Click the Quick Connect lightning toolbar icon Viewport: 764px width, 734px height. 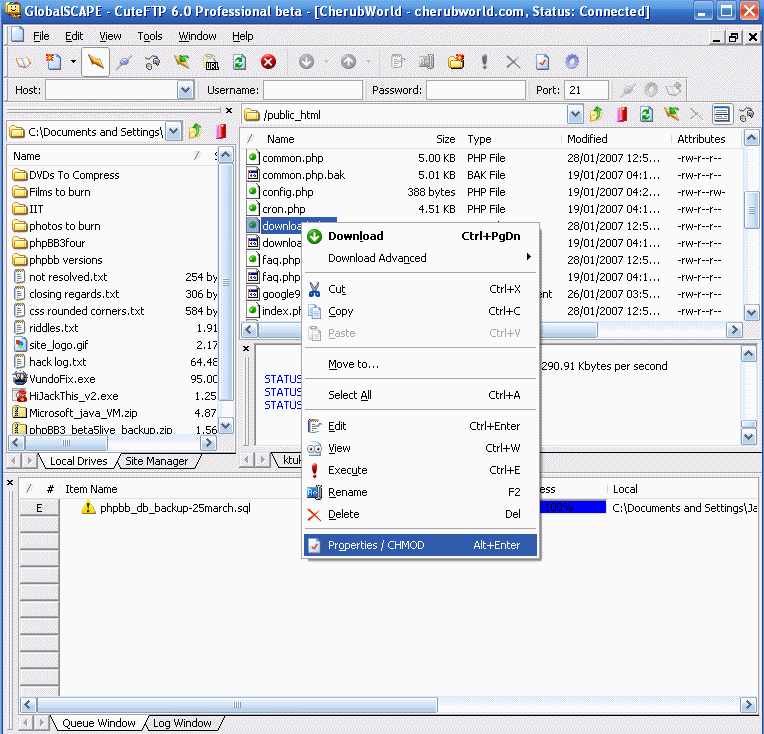pos(96,62)
